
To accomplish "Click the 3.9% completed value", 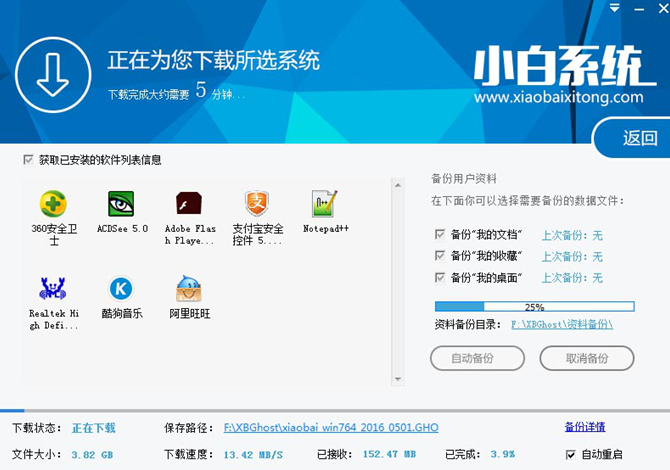I will [503, 454].
